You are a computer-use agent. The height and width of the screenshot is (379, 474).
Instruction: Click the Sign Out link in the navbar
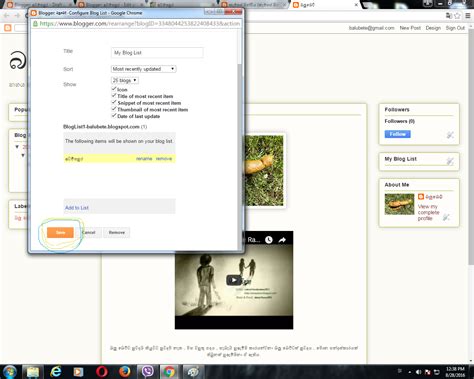pyautogui.click(x=455, y=28)
